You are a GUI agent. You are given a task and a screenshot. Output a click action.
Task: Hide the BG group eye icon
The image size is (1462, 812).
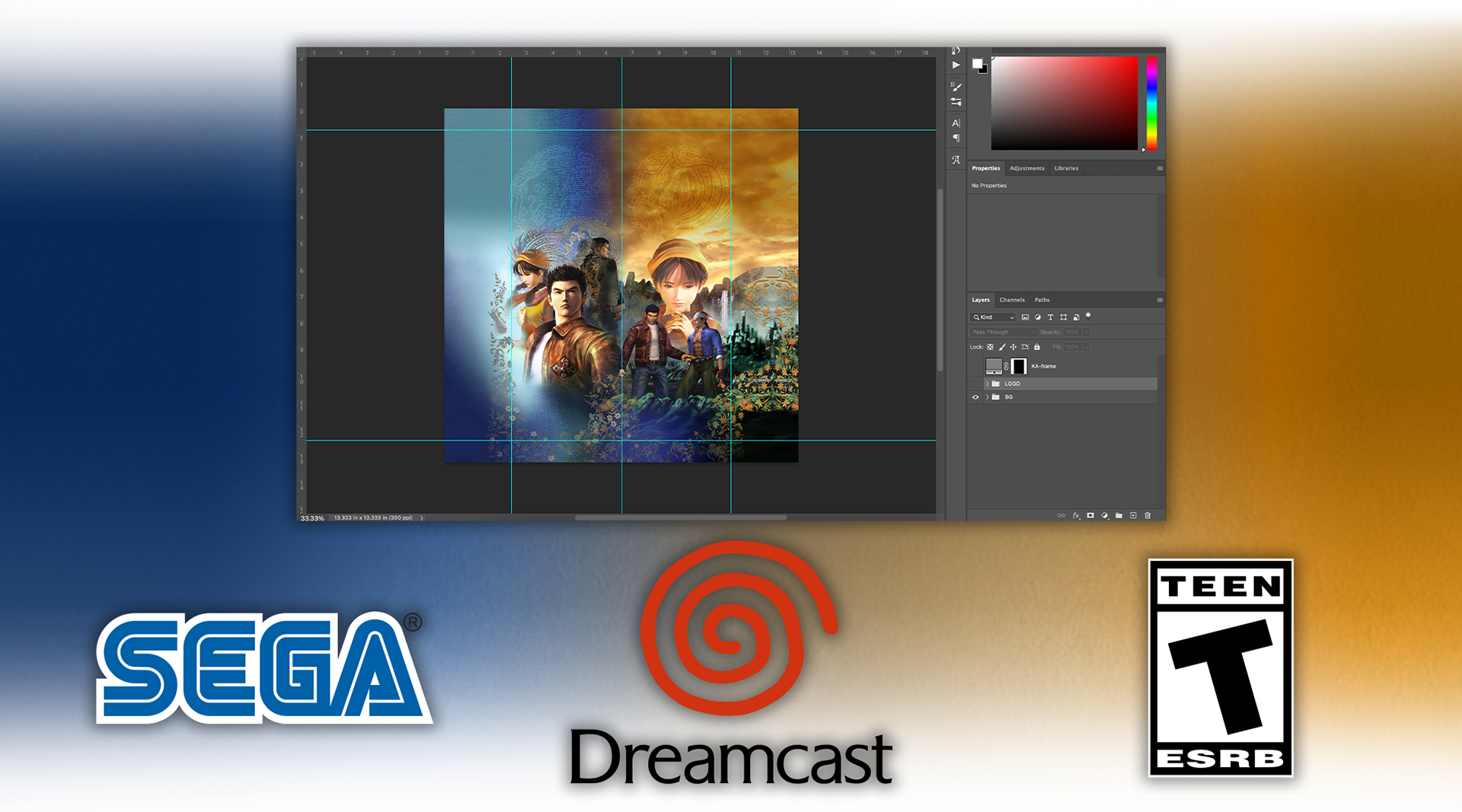[975, 397]
